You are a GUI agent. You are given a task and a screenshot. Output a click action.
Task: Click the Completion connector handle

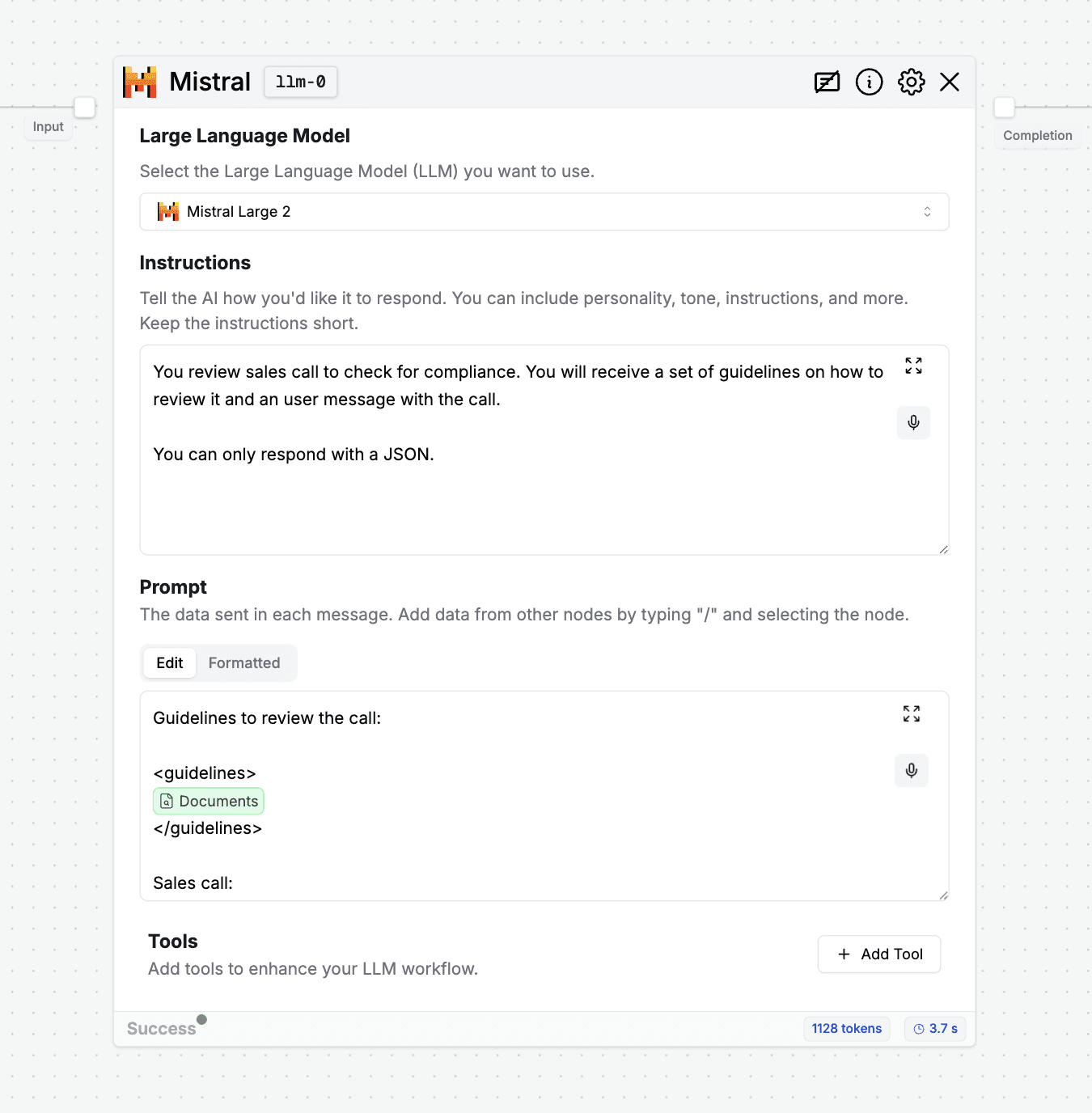tap(1004, 107)
